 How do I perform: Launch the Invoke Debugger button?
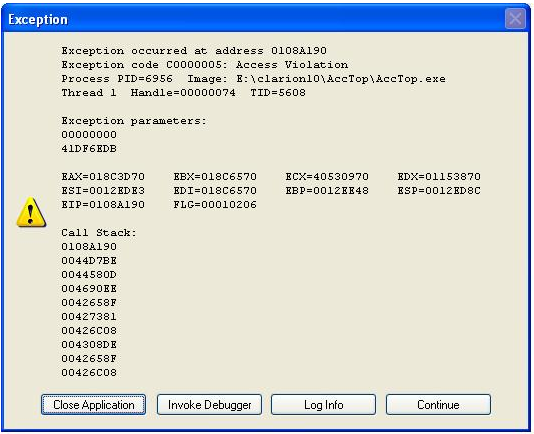209,404
